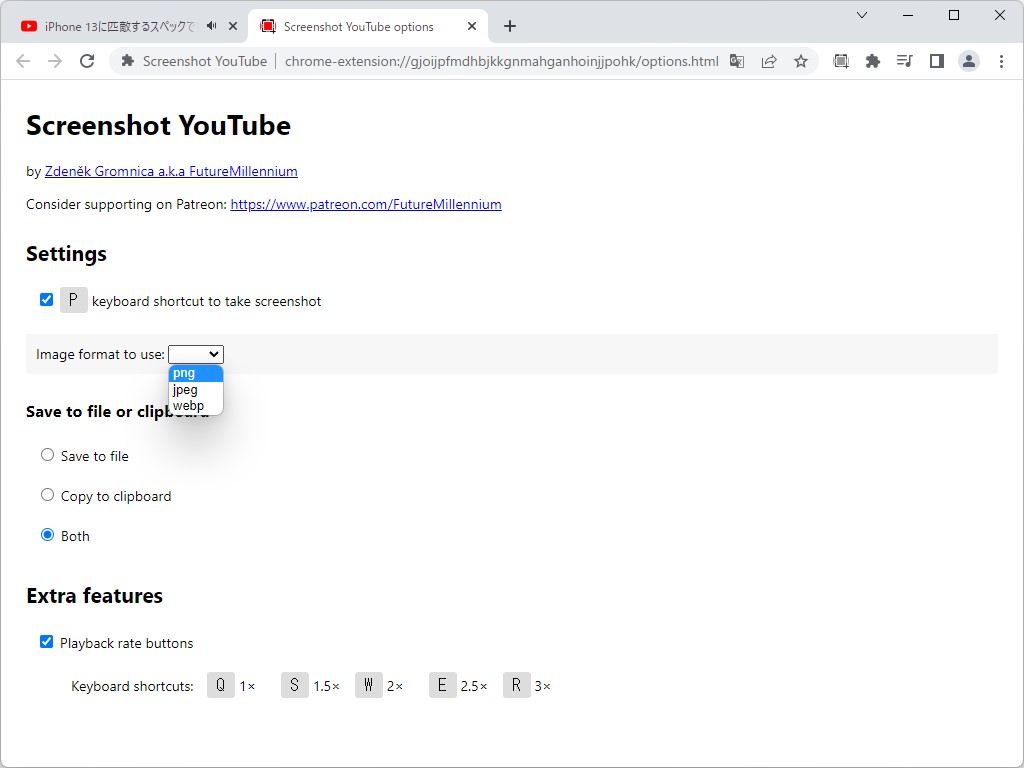The image size is (1024, 768).
Task: Toggle the browser side panel
Action: point(936,61)
